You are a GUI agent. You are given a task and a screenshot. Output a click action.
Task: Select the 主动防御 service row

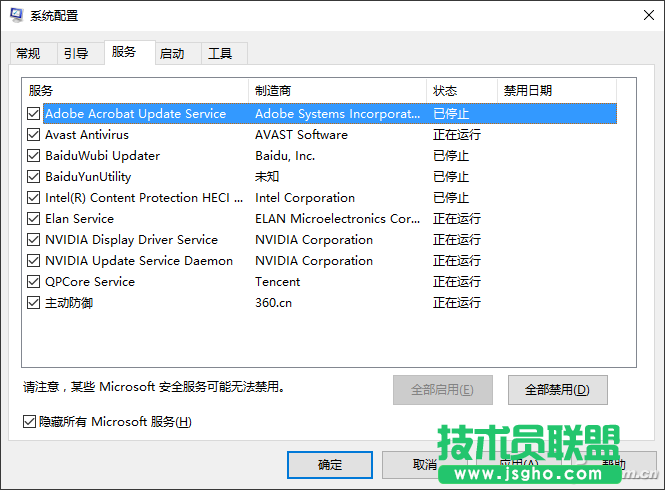(x=69, y=303)
